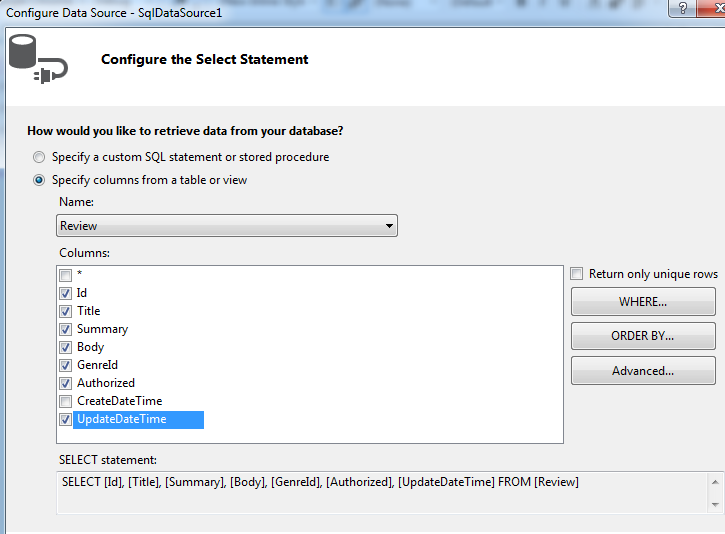Click the help question mark in title bar
The image size is (725, 534).
point(682,8)
